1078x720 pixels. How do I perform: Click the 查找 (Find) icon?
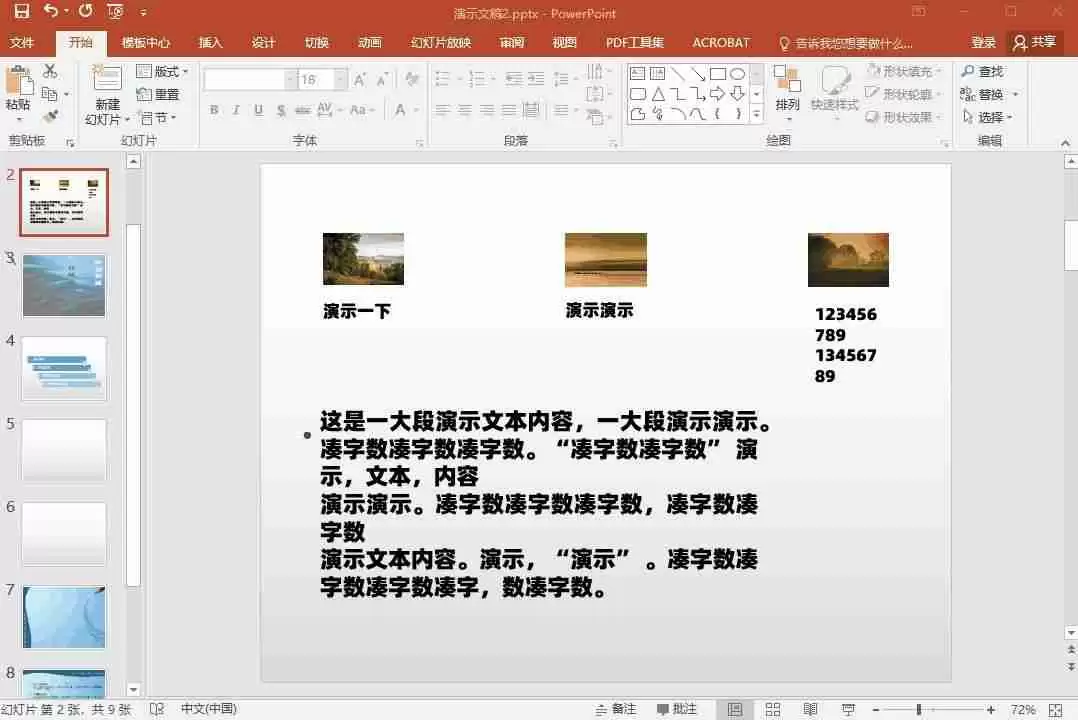985,71
